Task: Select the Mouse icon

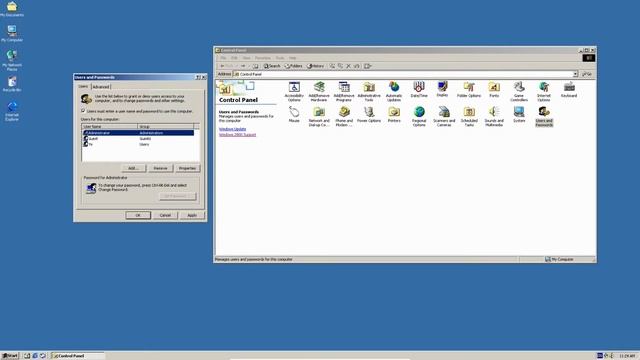Action: point(294,114)
